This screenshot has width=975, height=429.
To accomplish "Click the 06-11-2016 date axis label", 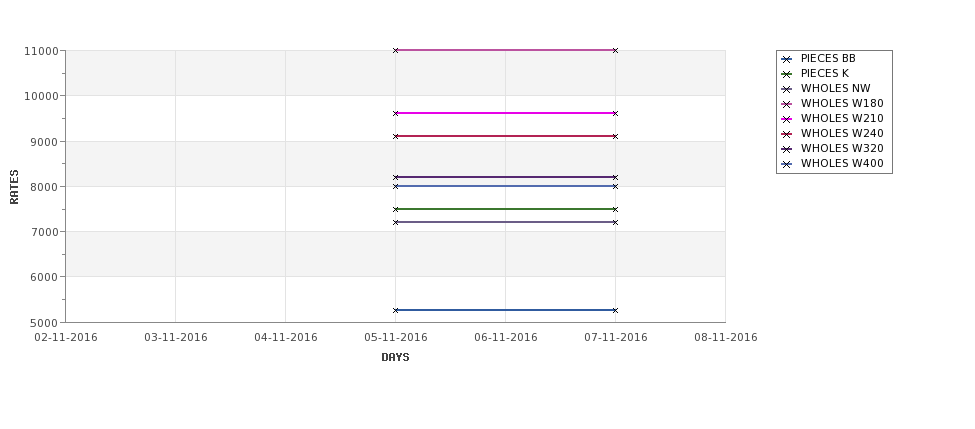I will [x=506, y=337].
